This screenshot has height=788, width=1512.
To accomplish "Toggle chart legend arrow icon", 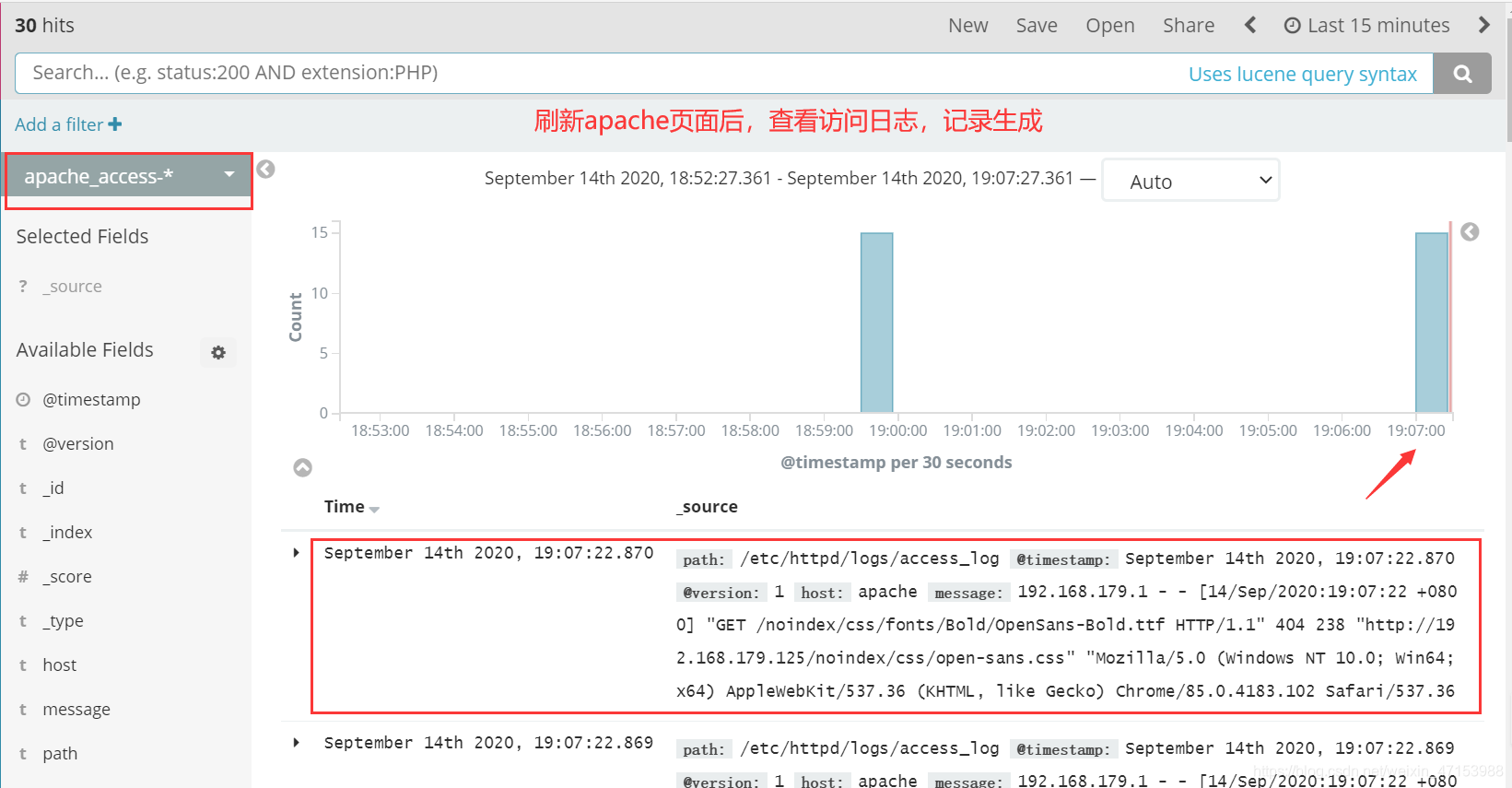I will [1470, 232].
